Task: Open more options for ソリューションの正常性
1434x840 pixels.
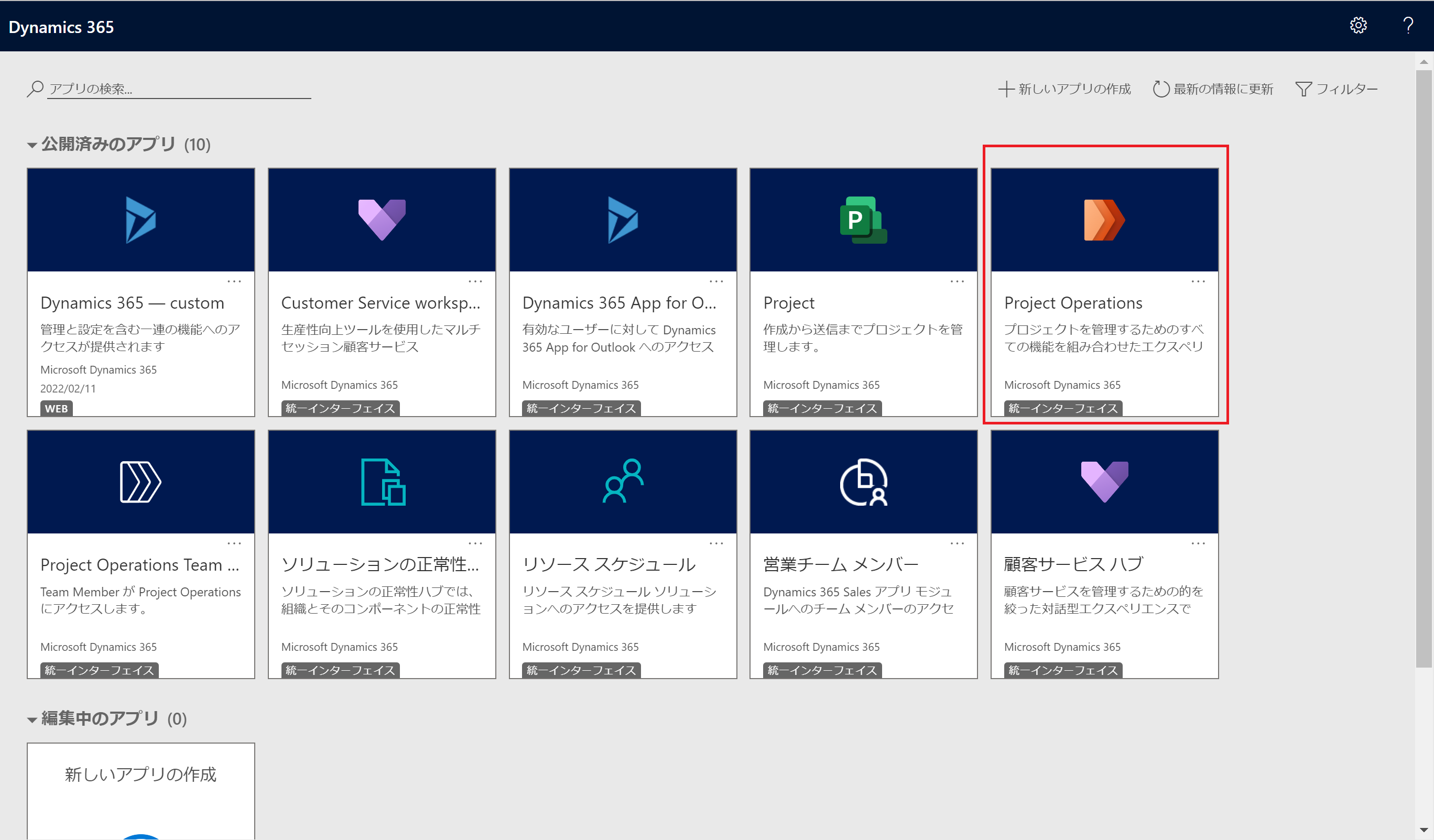Action: tap(475, 543)
